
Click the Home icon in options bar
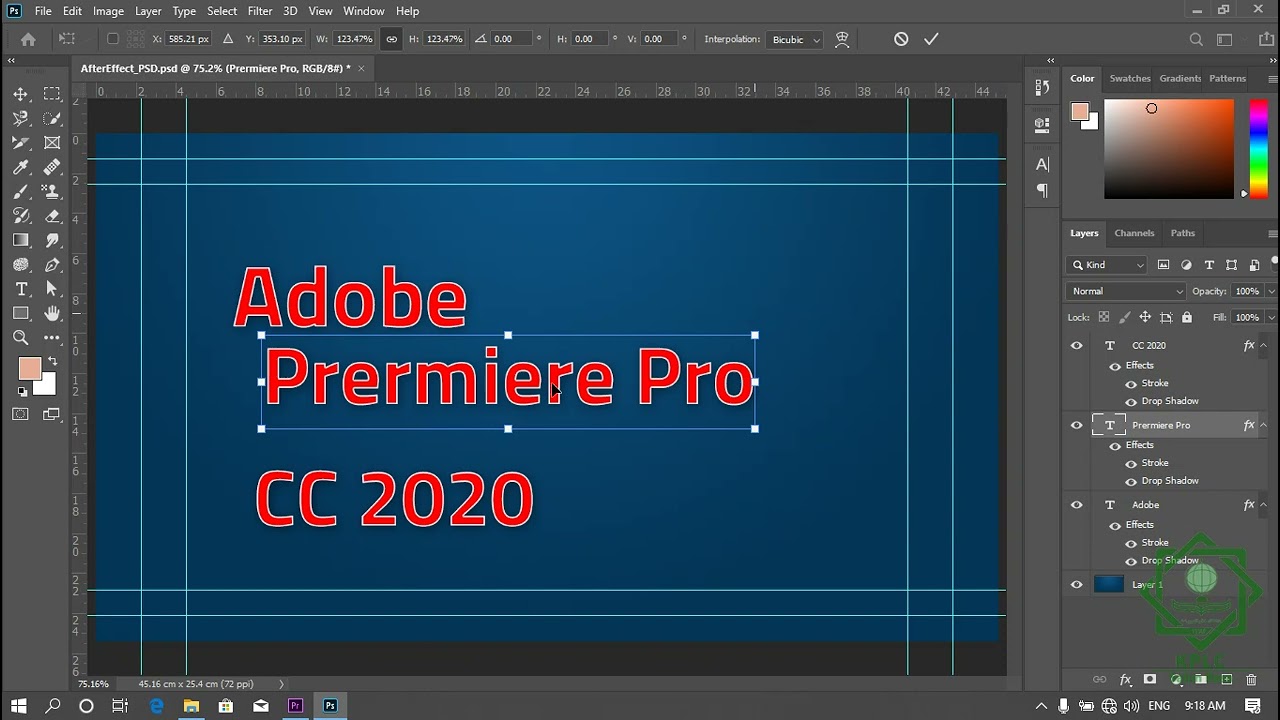28,39
